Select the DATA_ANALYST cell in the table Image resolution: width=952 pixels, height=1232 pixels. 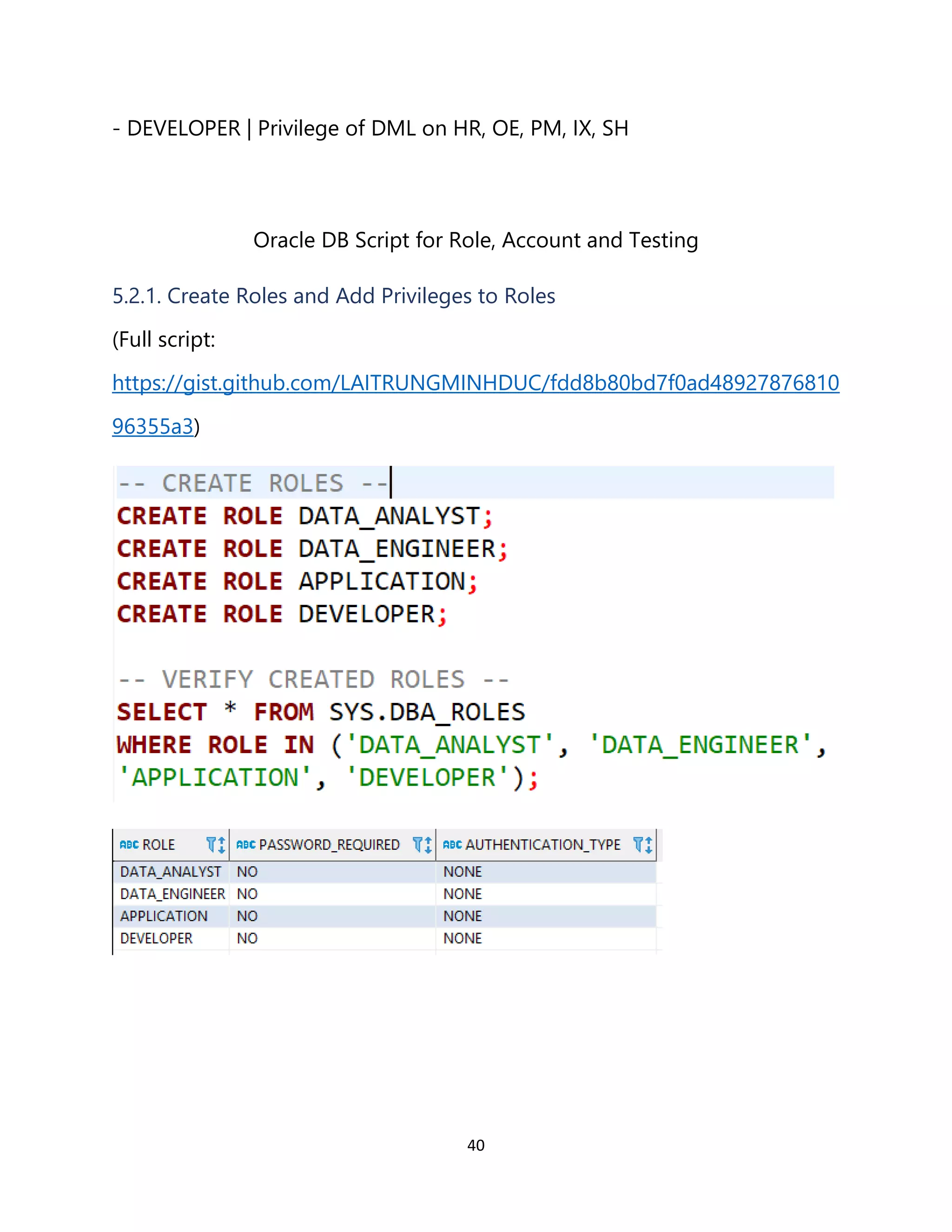(x=170, y=872)
